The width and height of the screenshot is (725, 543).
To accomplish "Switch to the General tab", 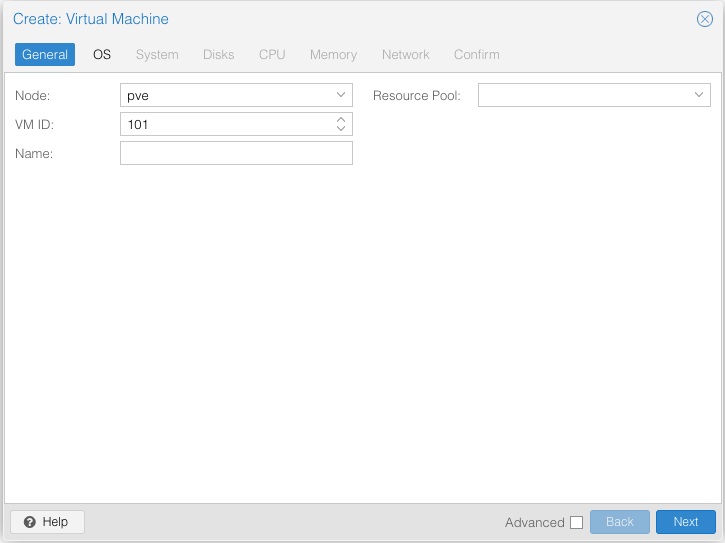I will tap(45, 55).
